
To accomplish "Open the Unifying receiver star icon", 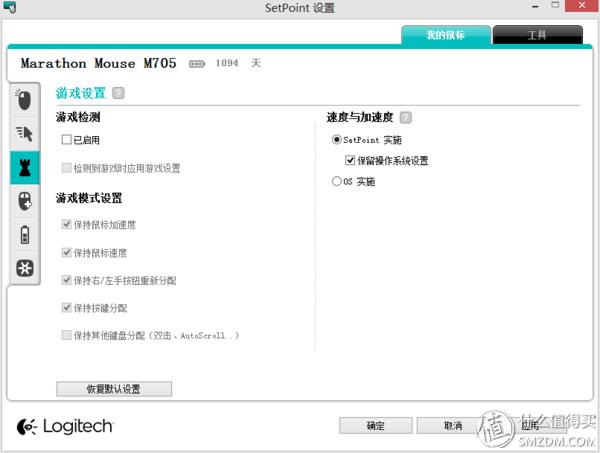I will coord(25,268).
